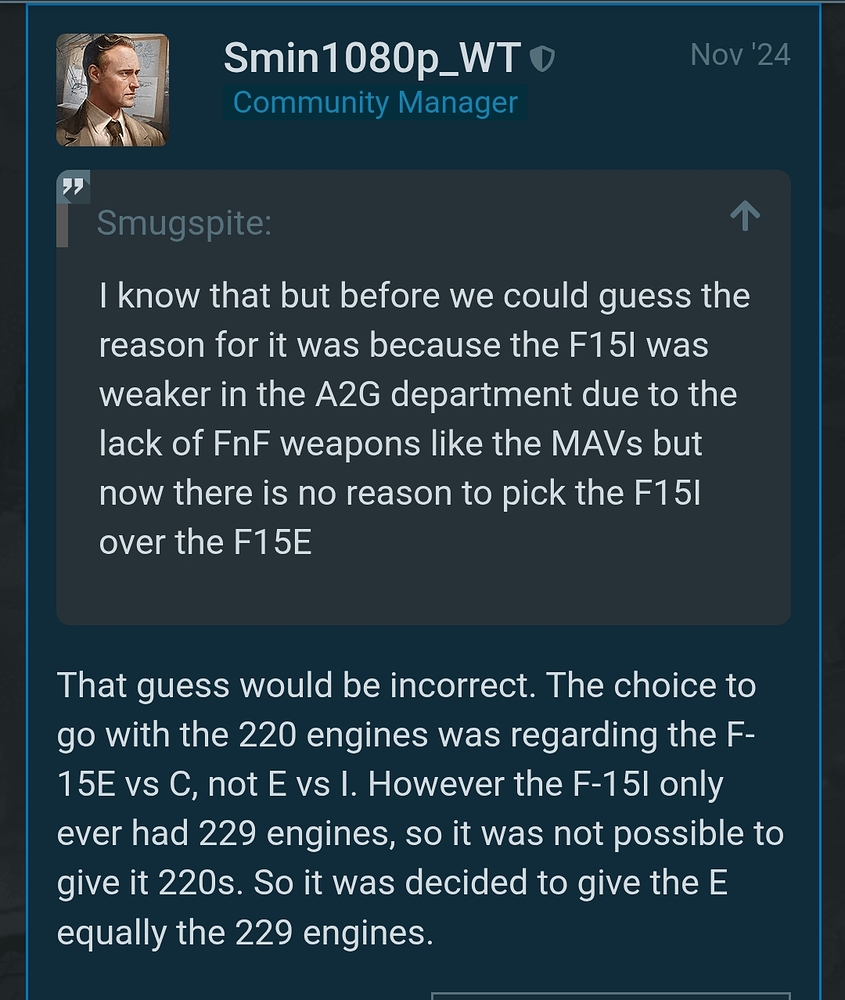The height and width of the screenshot is (1000, 845).
Task: Click the last line "equally the 229 engines."
Action: (x=245, y=933)
